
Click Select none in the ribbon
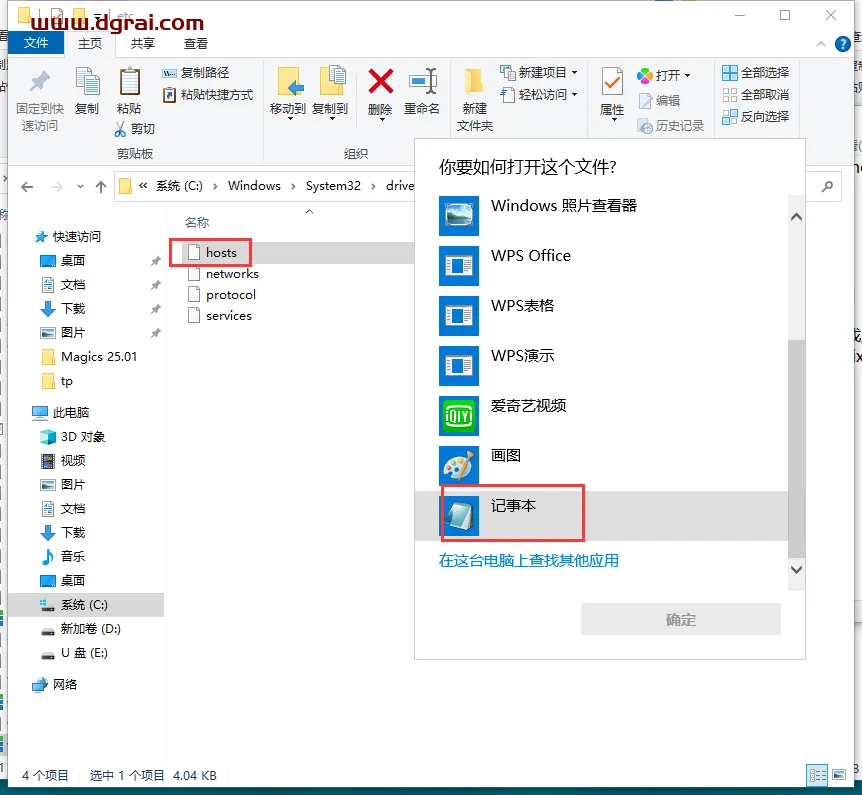[755, 95]
